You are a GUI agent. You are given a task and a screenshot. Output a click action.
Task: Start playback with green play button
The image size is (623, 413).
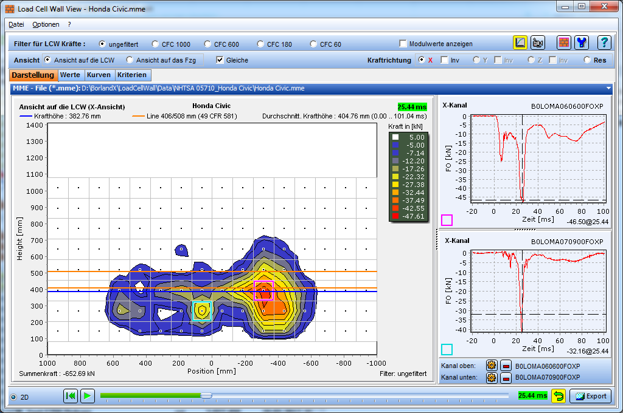(x=87, y=396)
